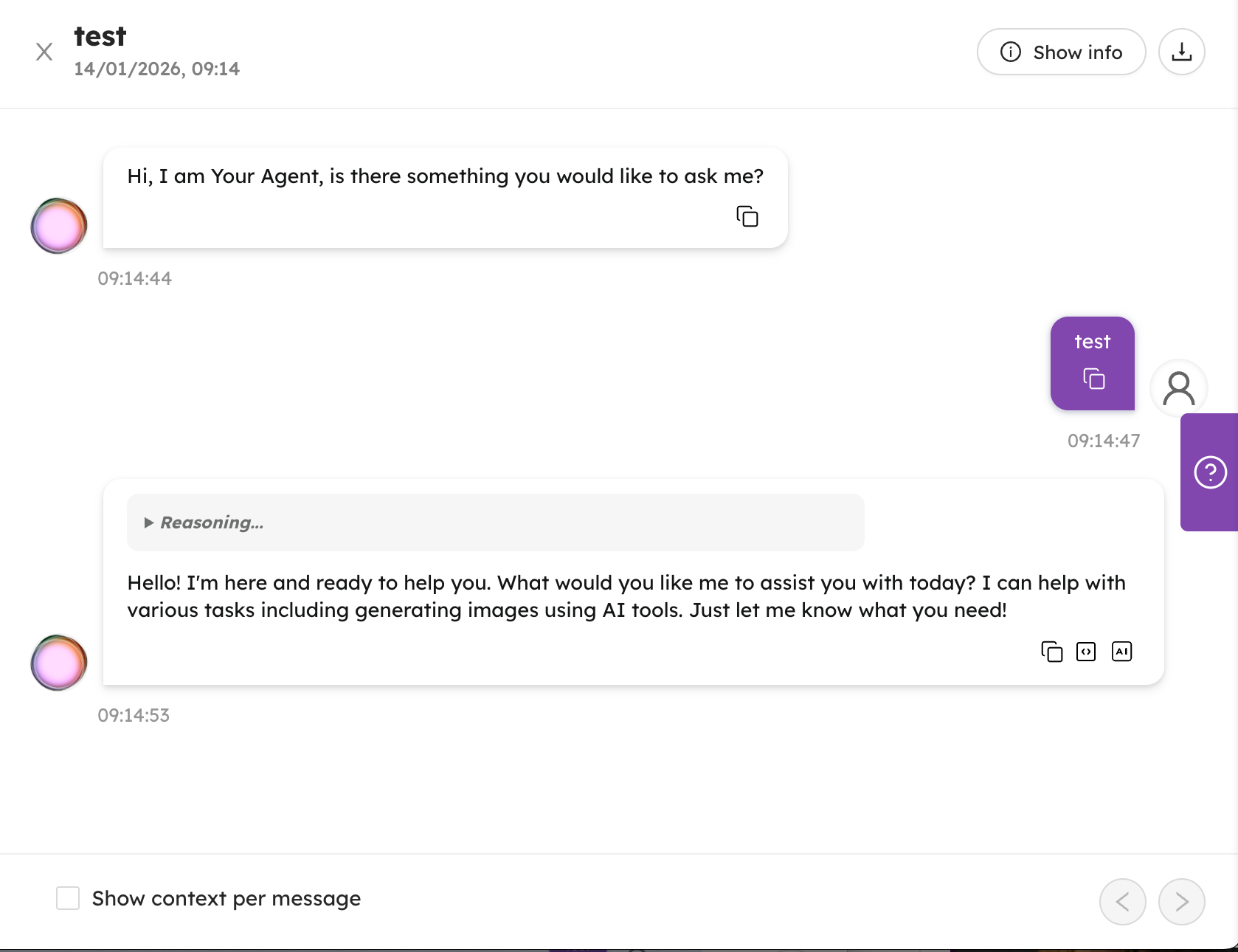This screenshot has width=1238, height=952.
Task: Click the 'Show context per message' label
Action: (x=226, y=898)
